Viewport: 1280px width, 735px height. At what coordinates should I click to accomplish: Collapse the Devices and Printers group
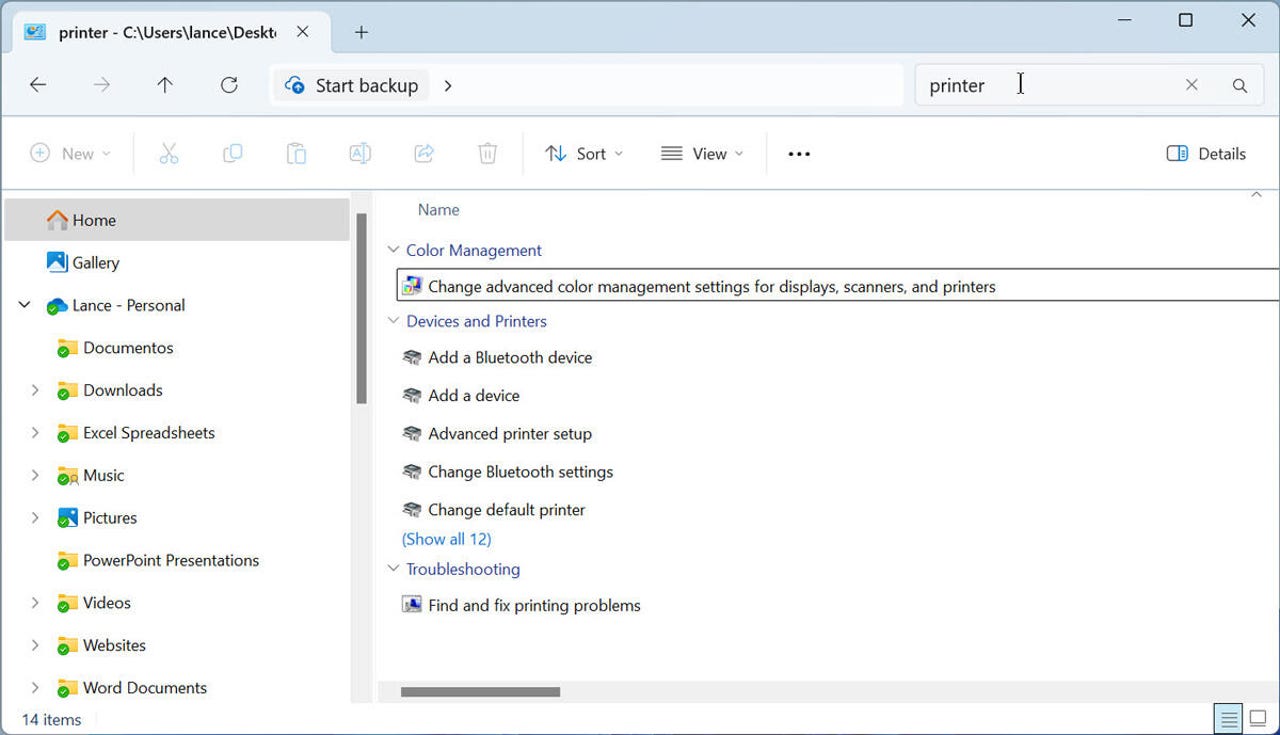393,321
